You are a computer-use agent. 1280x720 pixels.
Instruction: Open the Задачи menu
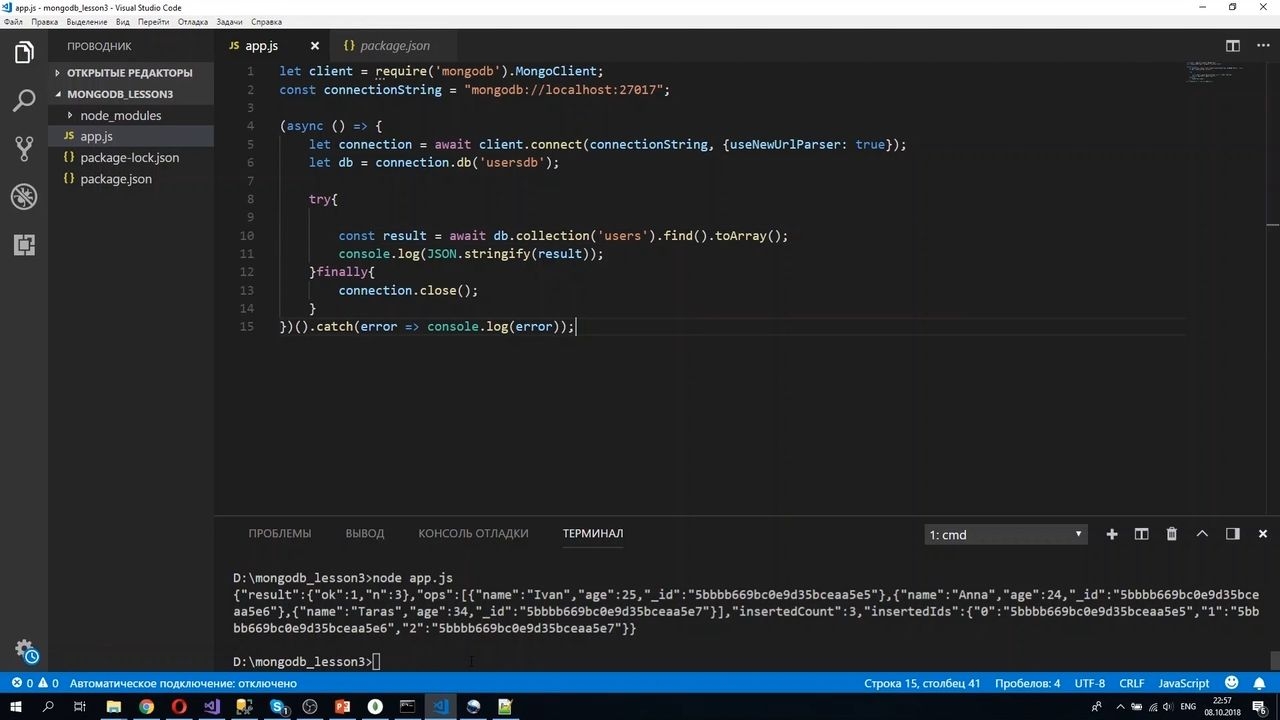point(229,21)
